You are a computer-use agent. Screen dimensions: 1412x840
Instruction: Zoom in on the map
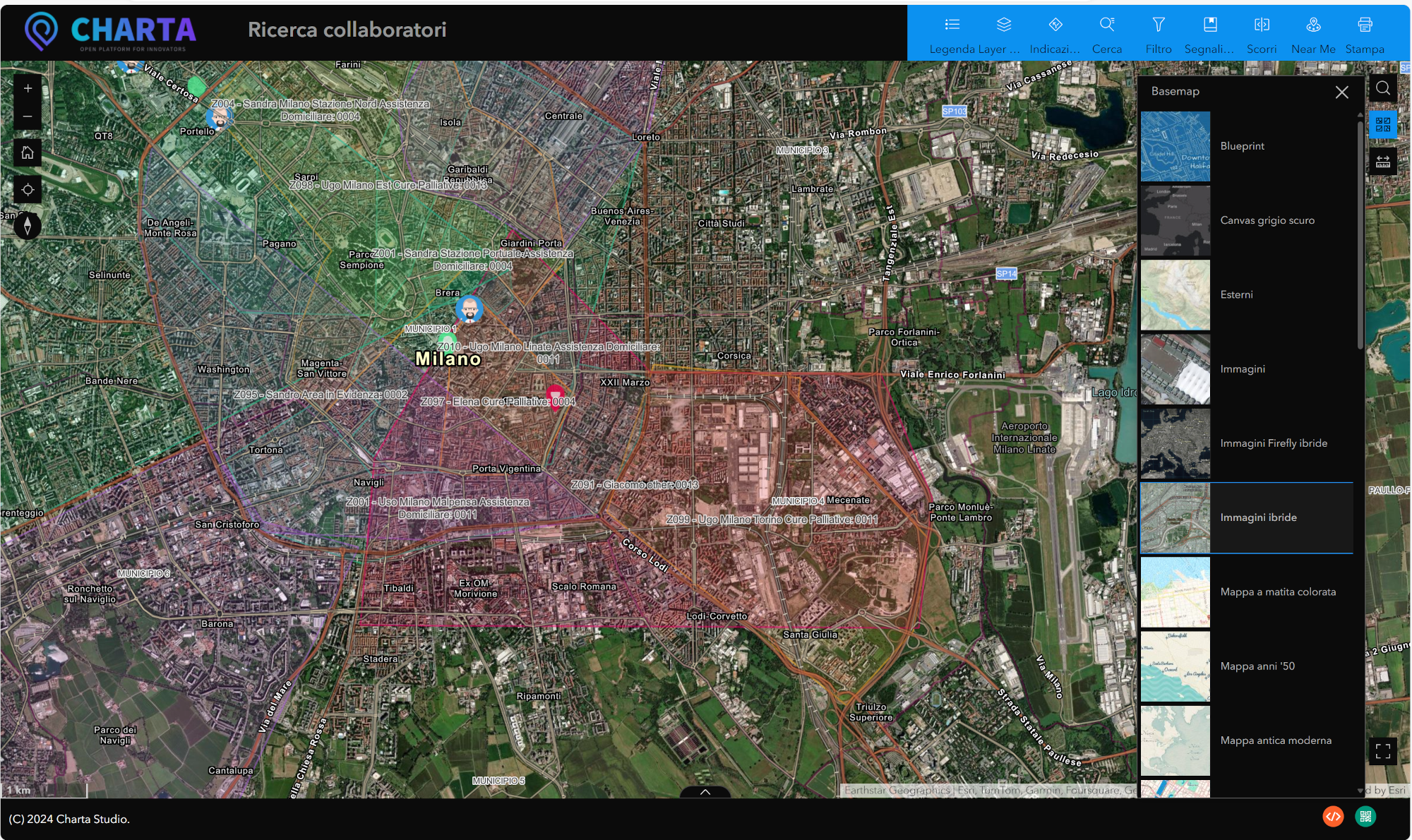click(x=28, y=88)
